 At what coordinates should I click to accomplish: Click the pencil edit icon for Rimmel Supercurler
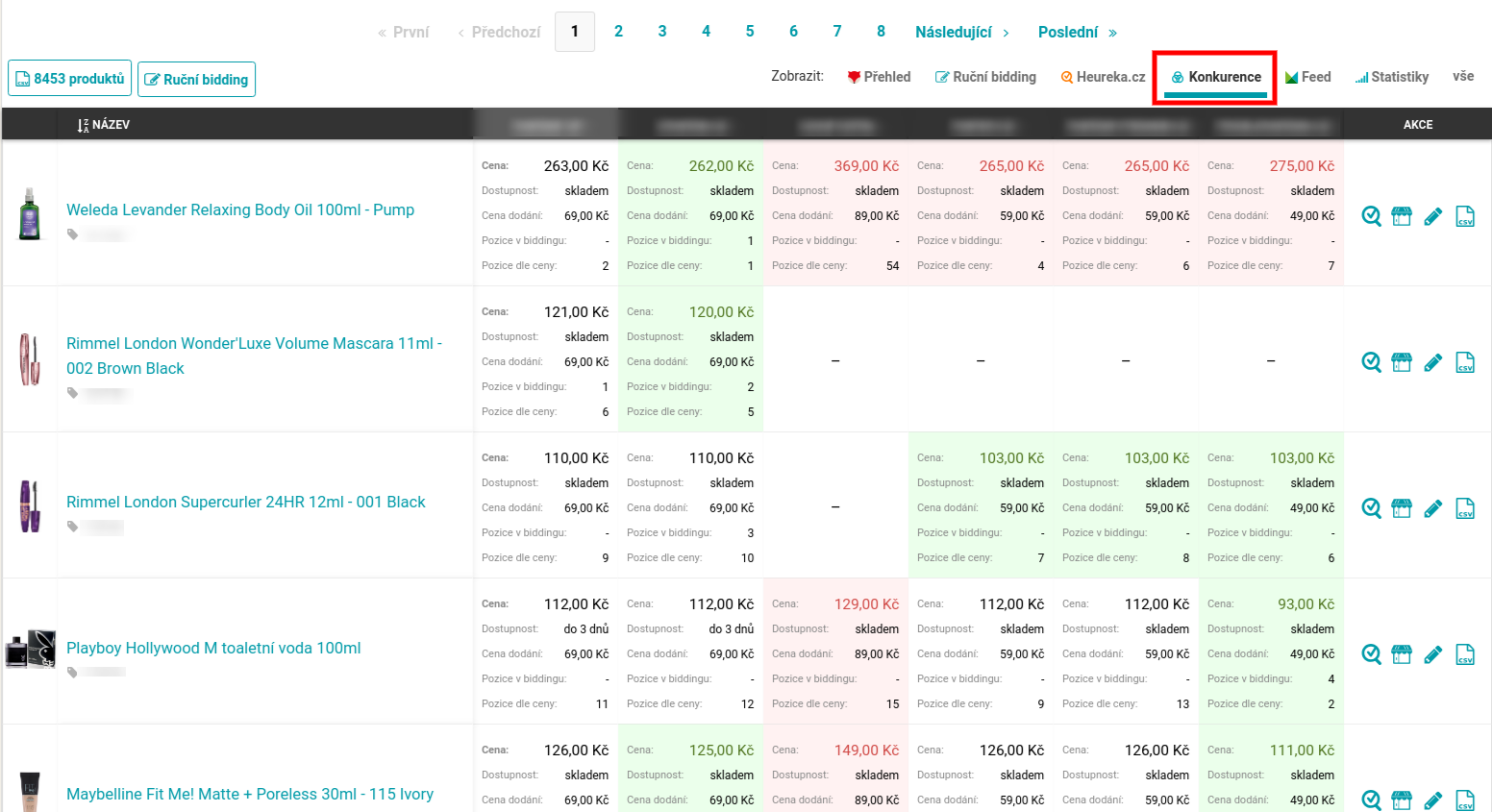click(x=1432, y=508)
